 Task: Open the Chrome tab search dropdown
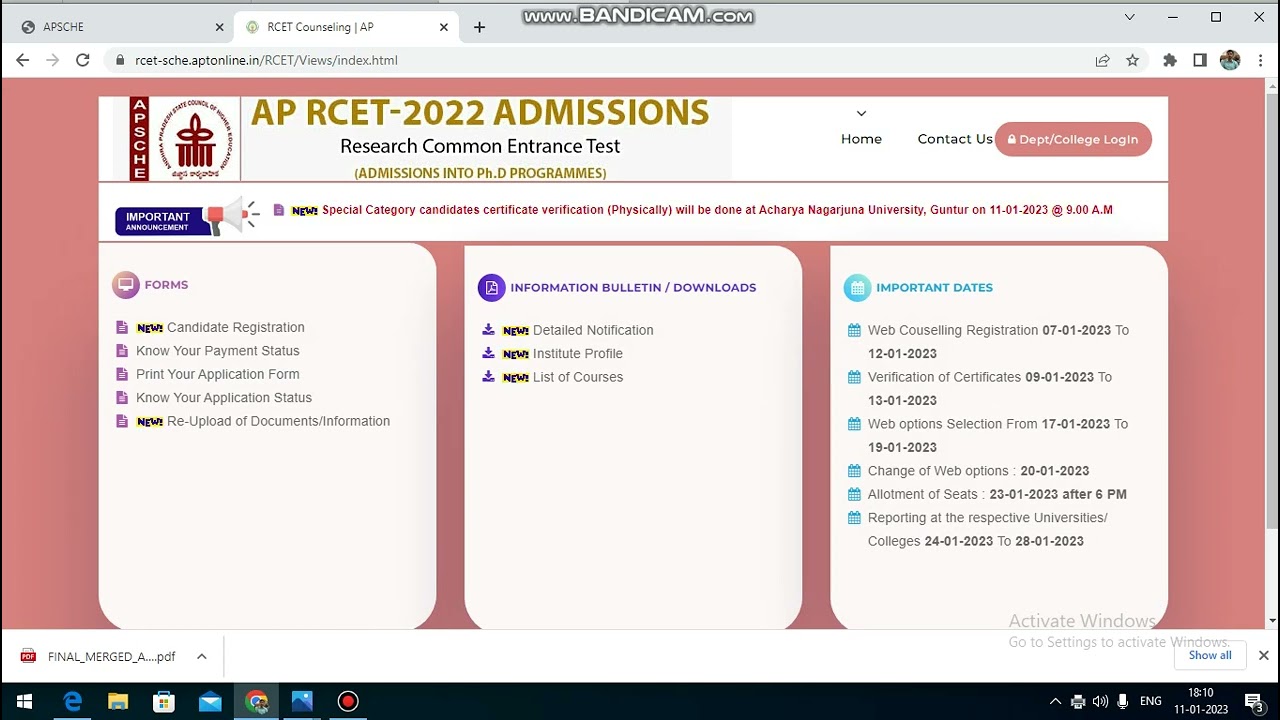(1129, 17)
